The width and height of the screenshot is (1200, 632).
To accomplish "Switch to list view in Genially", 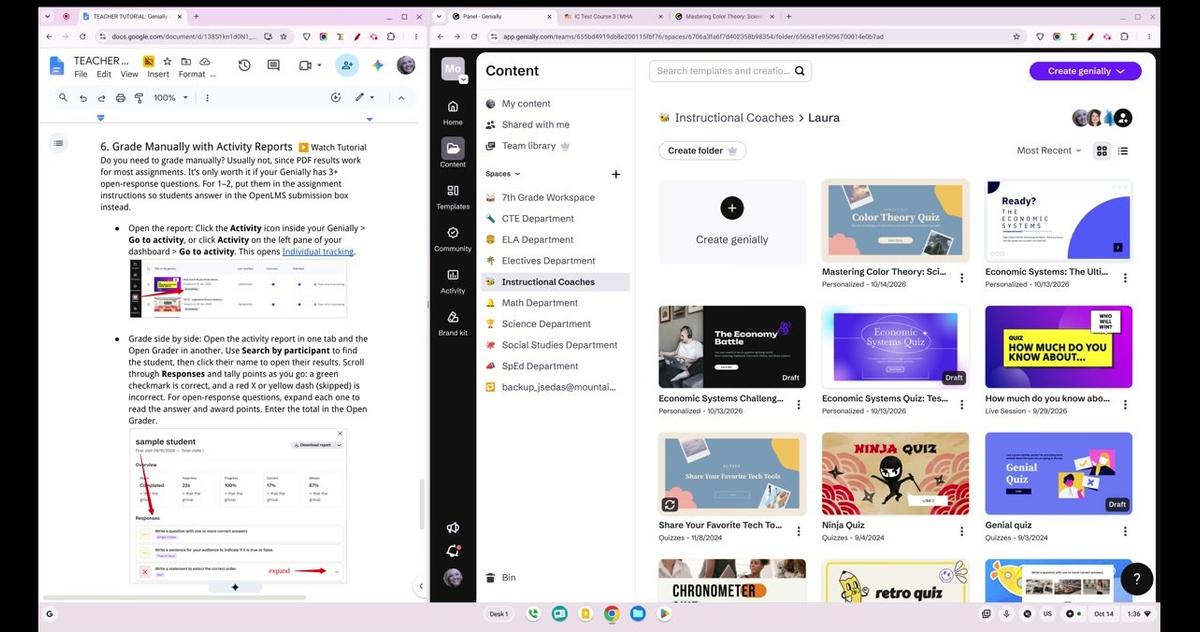I will point(1123,151).
